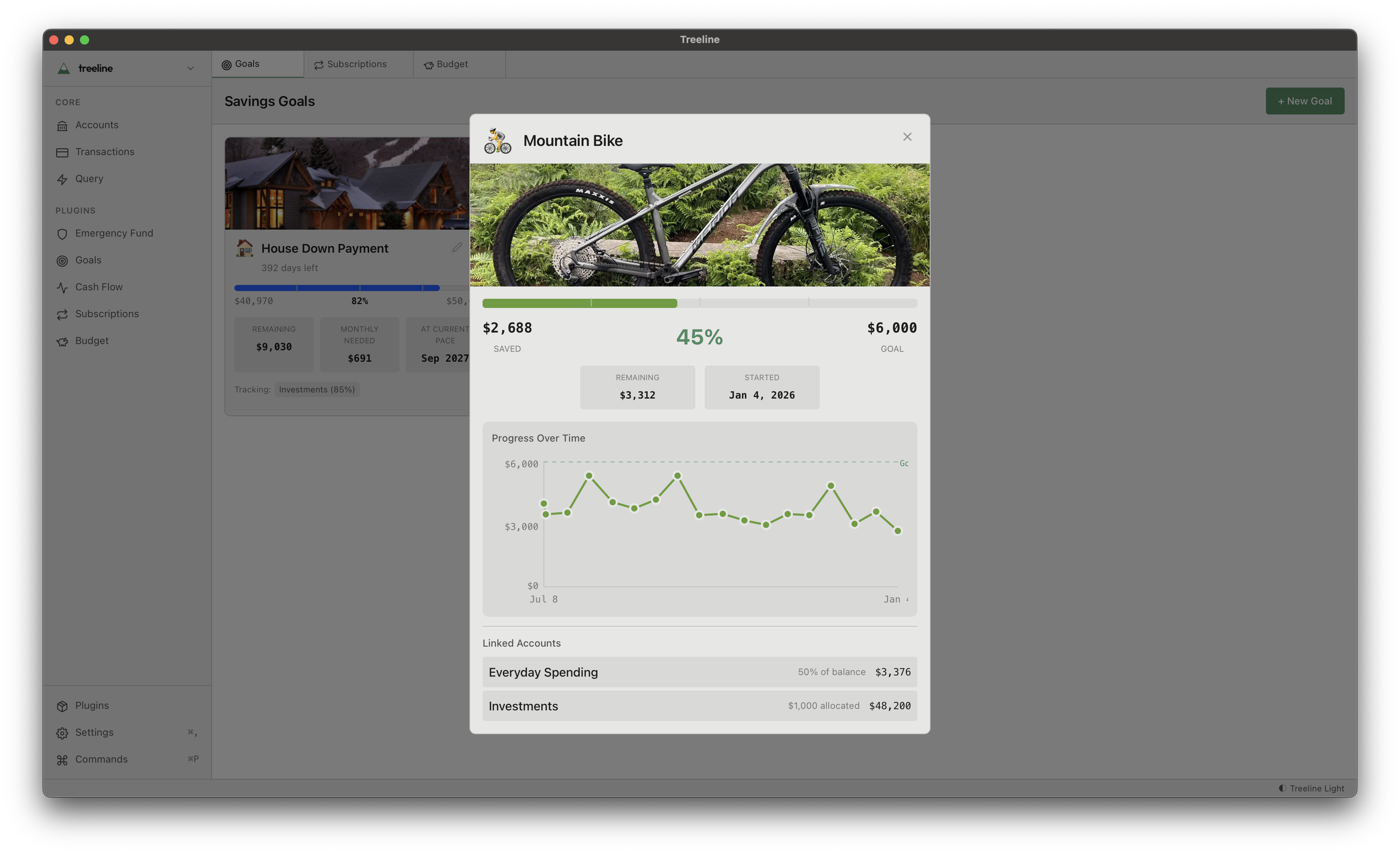
Task: Expand the treeline workspace dropdown chevron
Action: point(190,68)
